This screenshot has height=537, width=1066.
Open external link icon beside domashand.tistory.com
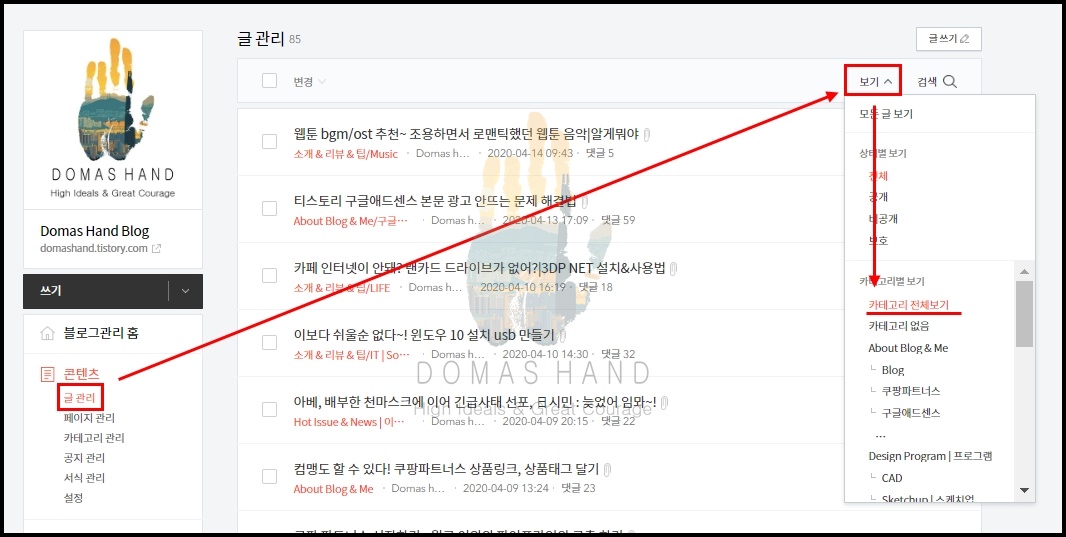[x=156, y=249]
